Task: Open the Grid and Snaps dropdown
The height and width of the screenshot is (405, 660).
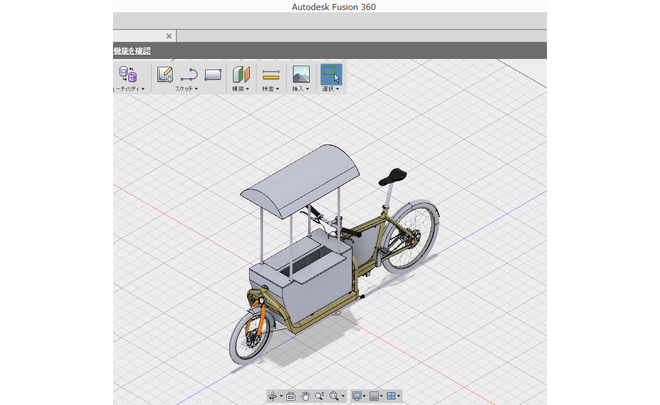Action: click(x=376, y=397)
